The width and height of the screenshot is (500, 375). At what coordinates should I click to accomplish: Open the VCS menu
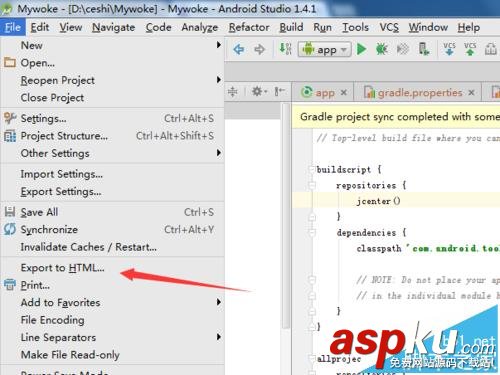pos(389,27)
